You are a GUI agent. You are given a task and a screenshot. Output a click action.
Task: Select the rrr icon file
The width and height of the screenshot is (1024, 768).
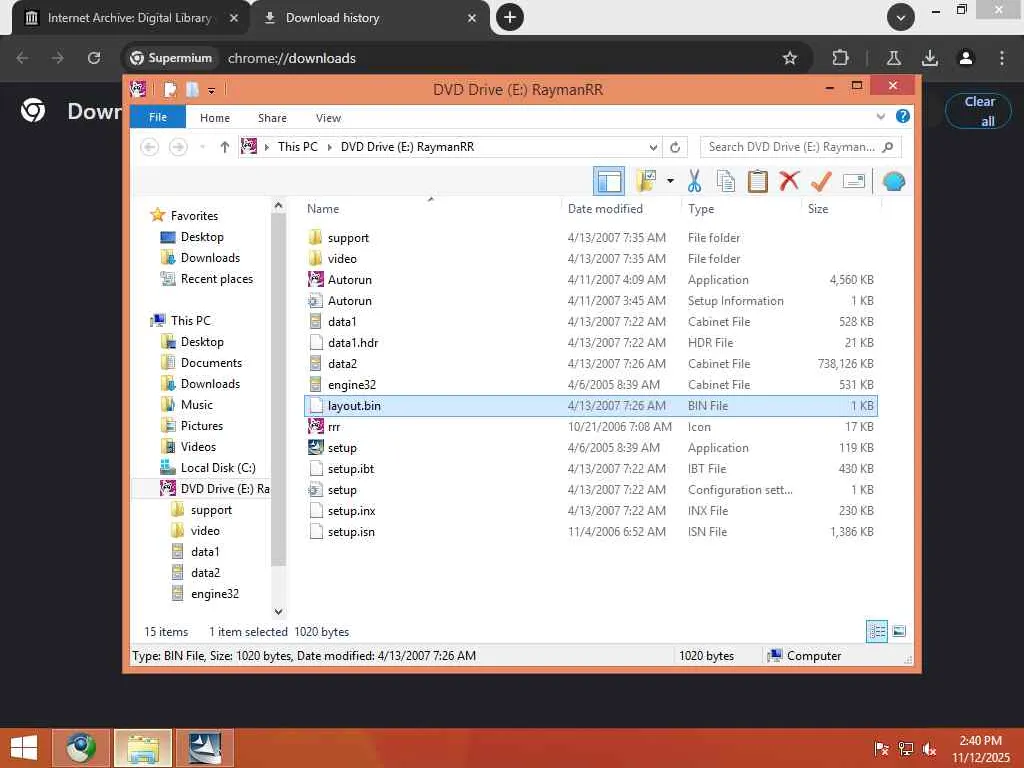590,426
